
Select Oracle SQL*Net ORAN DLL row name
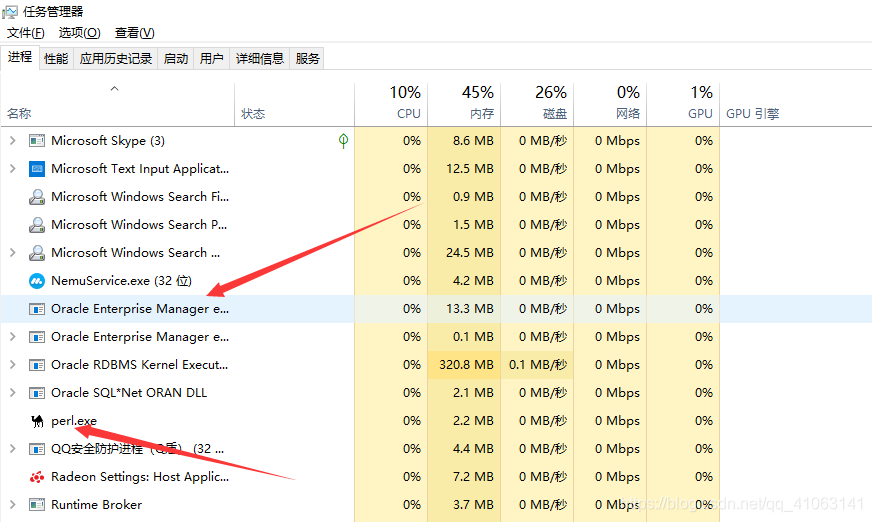[129, 393]
